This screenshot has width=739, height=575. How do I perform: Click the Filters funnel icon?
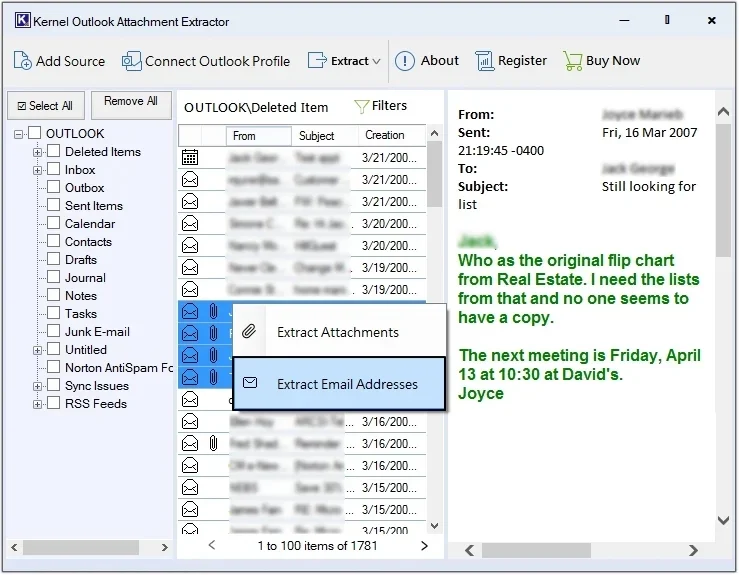coord(361,107)
